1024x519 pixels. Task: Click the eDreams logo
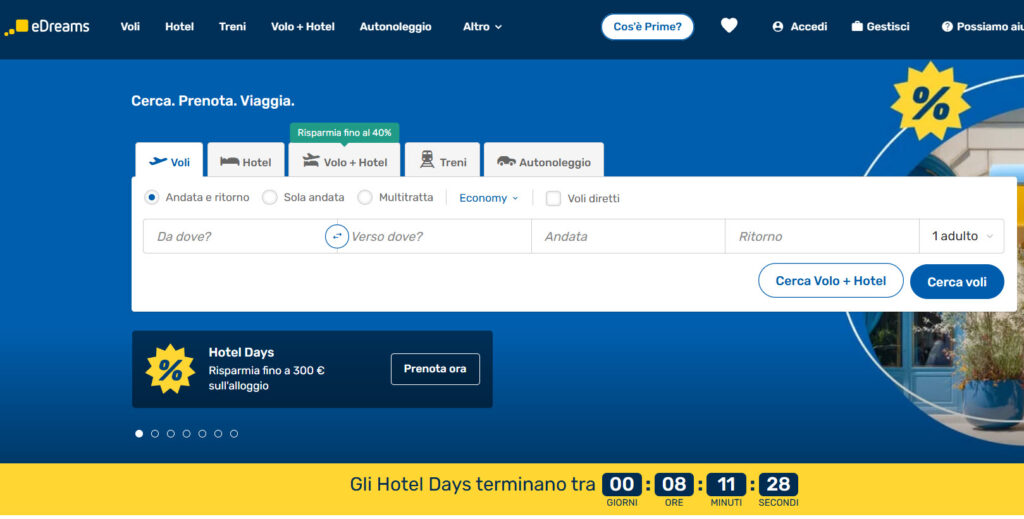point(46,27)
